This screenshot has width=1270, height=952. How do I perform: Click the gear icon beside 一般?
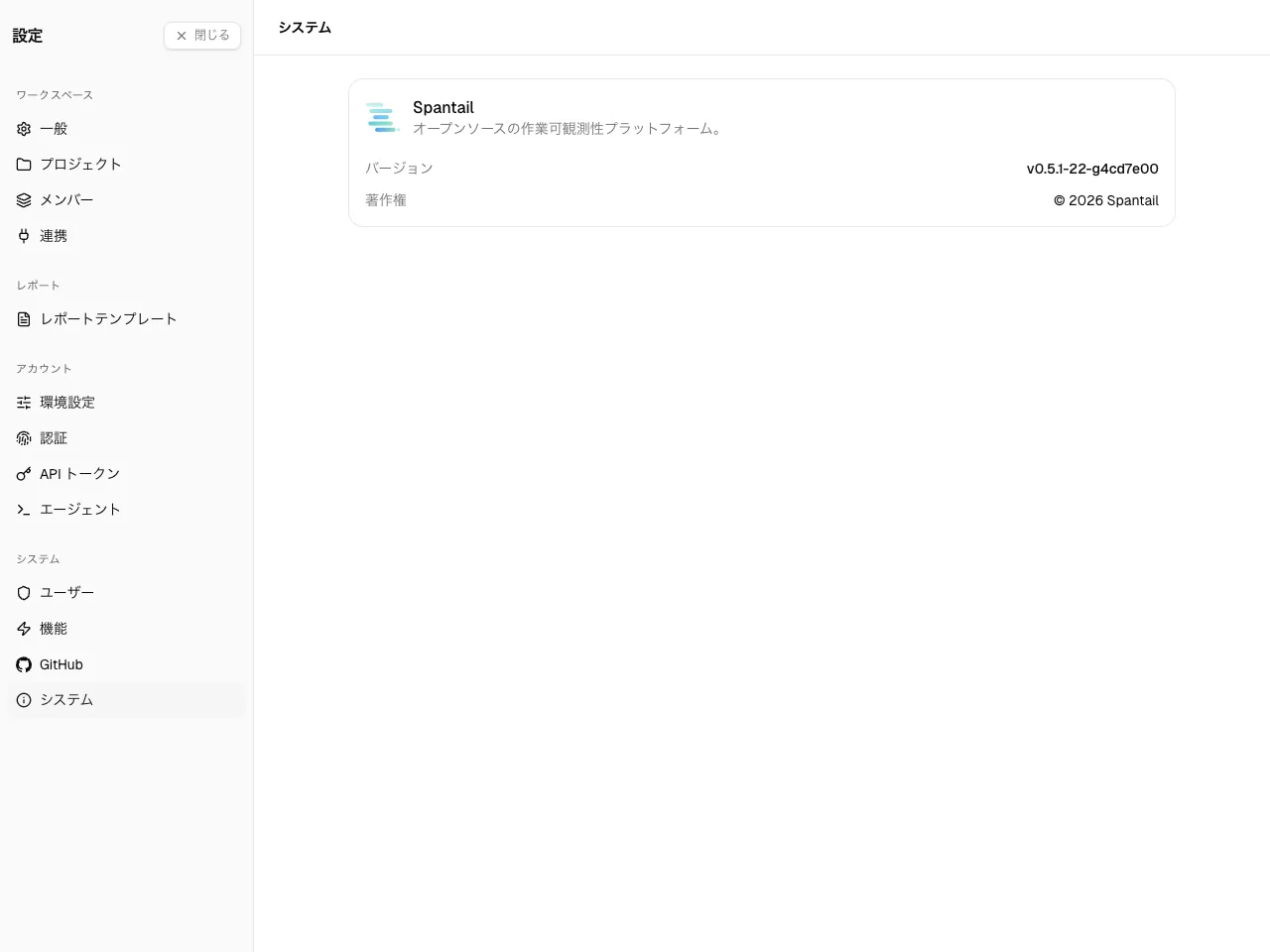coord(24,129)
